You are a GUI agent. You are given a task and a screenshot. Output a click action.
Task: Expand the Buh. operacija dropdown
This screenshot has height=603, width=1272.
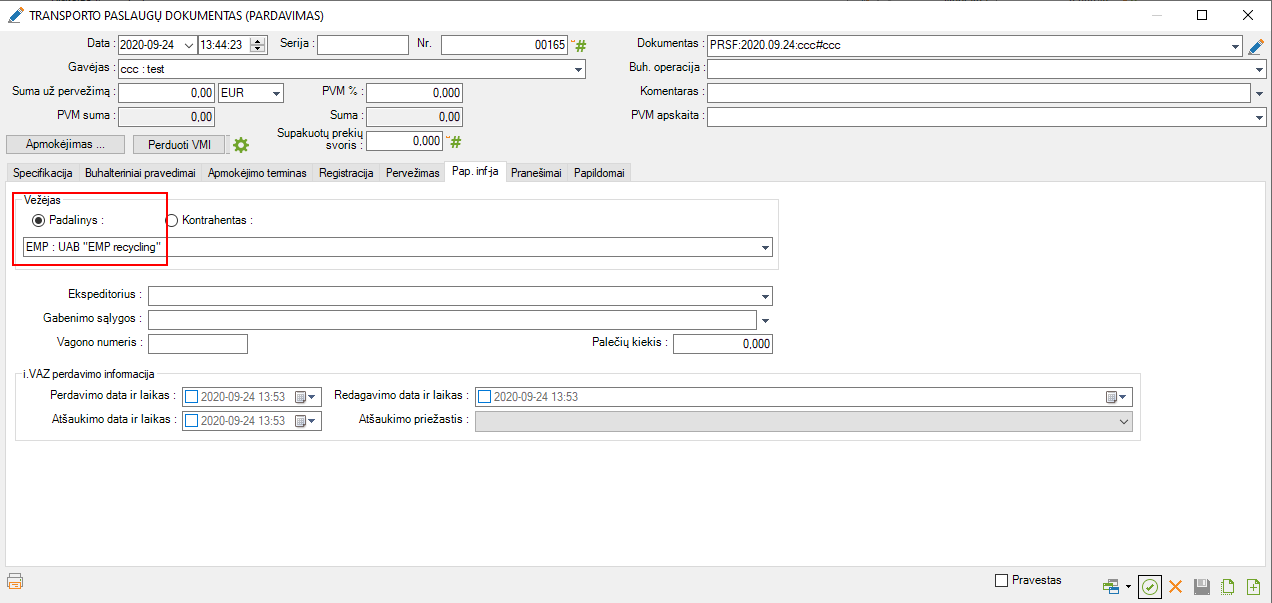point(1259,69)
